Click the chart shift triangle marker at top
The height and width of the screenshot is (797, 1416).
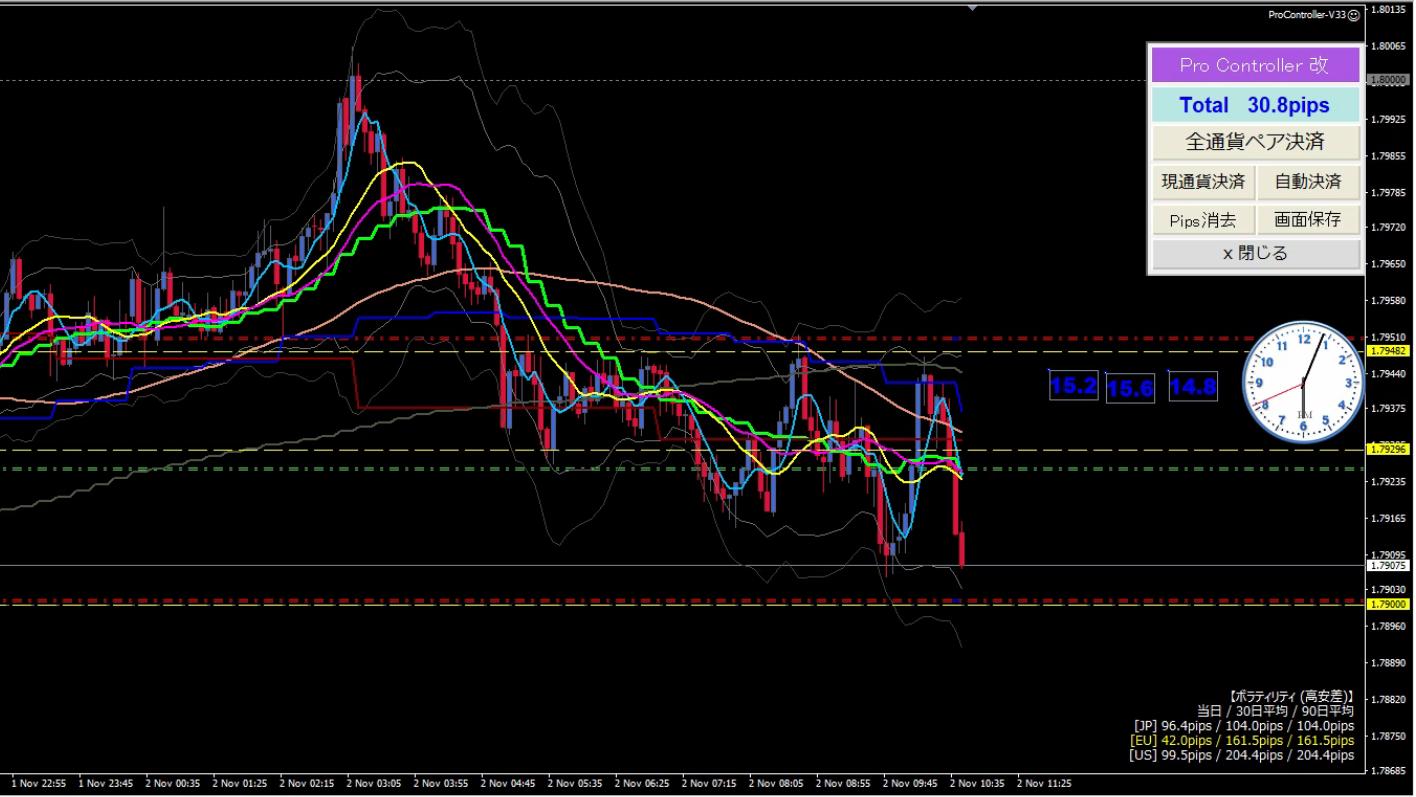point(973,8)
